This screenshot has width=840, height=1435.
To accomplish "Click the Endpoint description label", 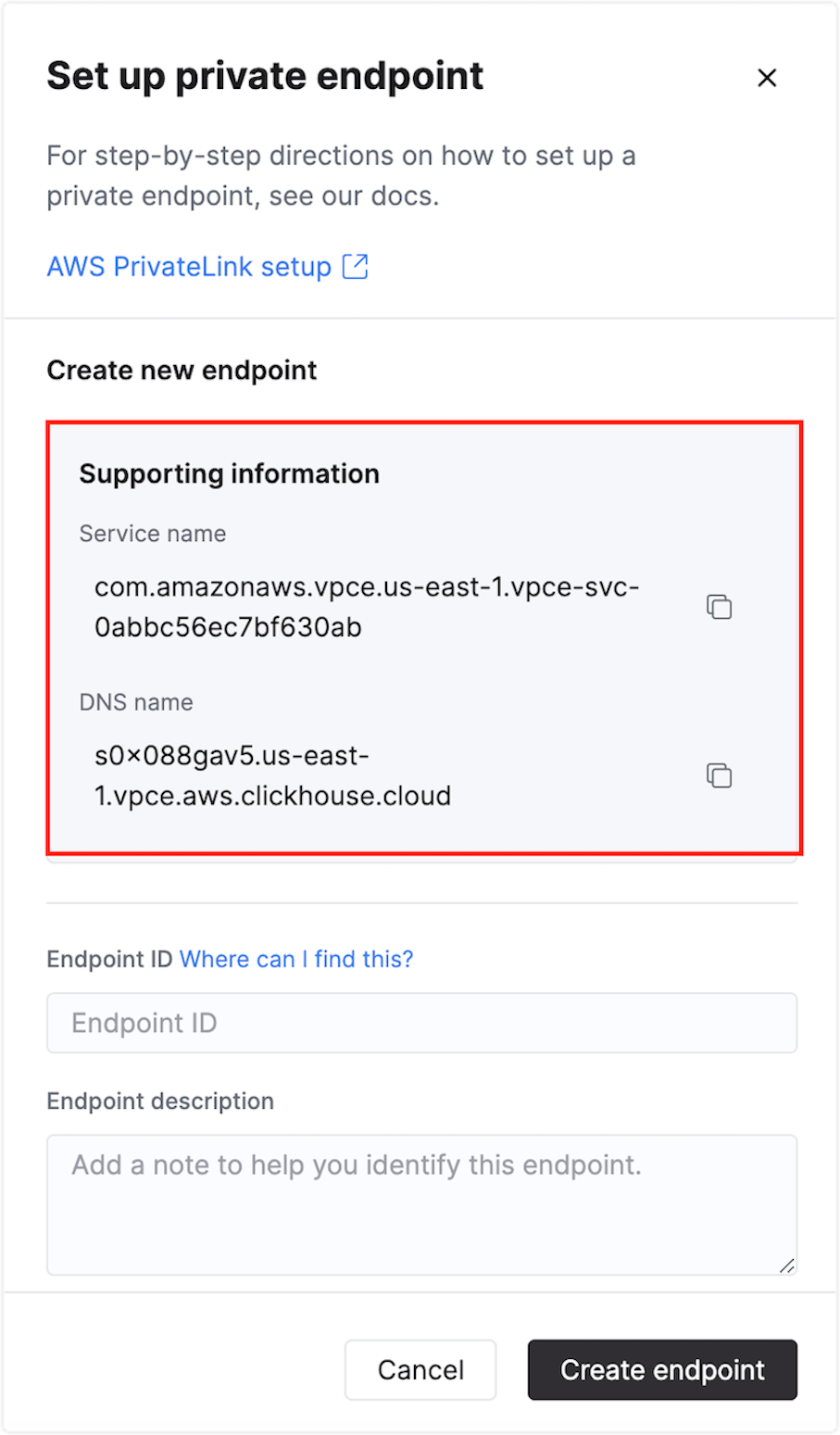I will [x=159, y=1101].
